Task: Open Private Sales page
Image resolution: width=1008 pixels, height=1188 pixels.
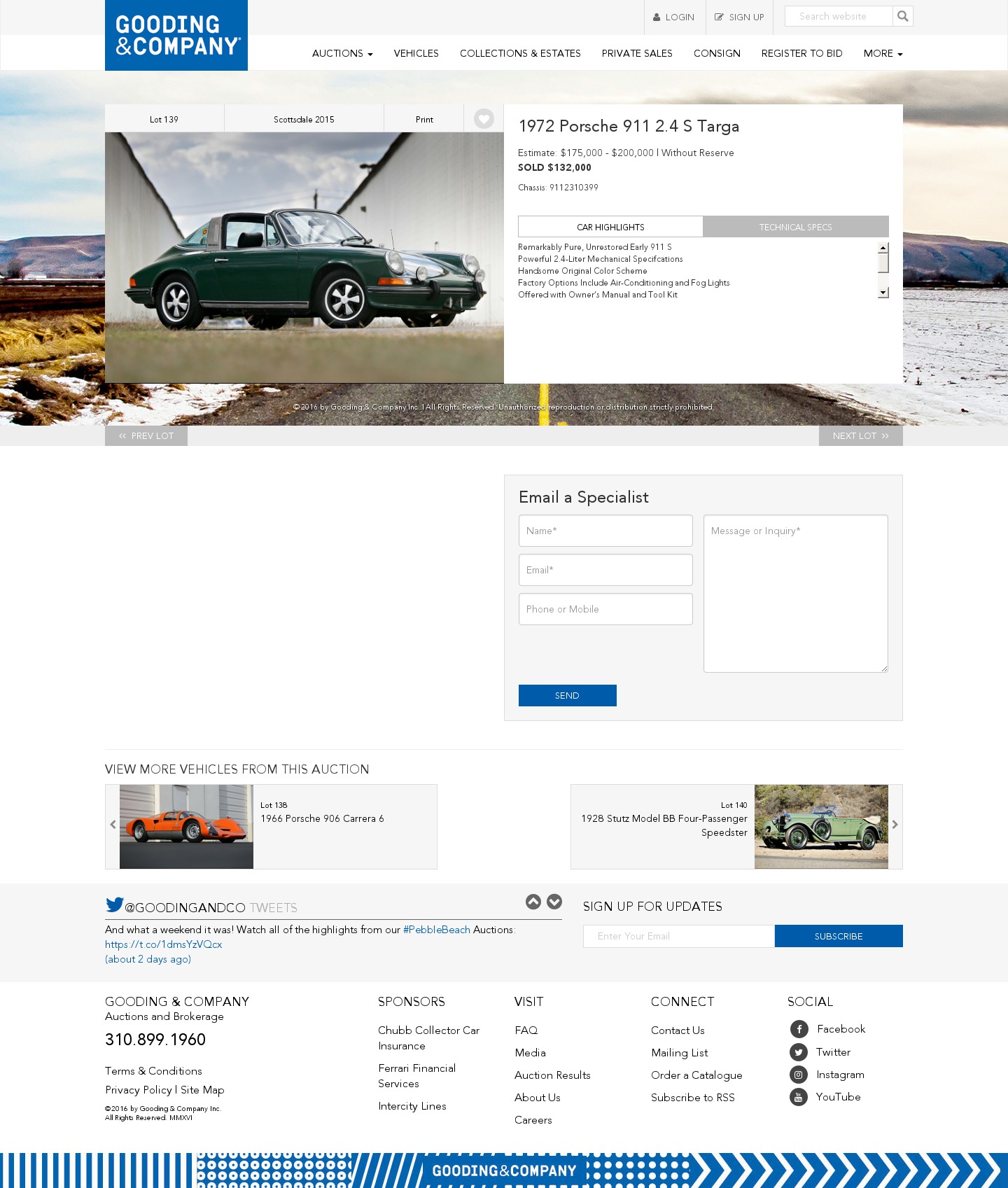Action: (x=637, y=53)
